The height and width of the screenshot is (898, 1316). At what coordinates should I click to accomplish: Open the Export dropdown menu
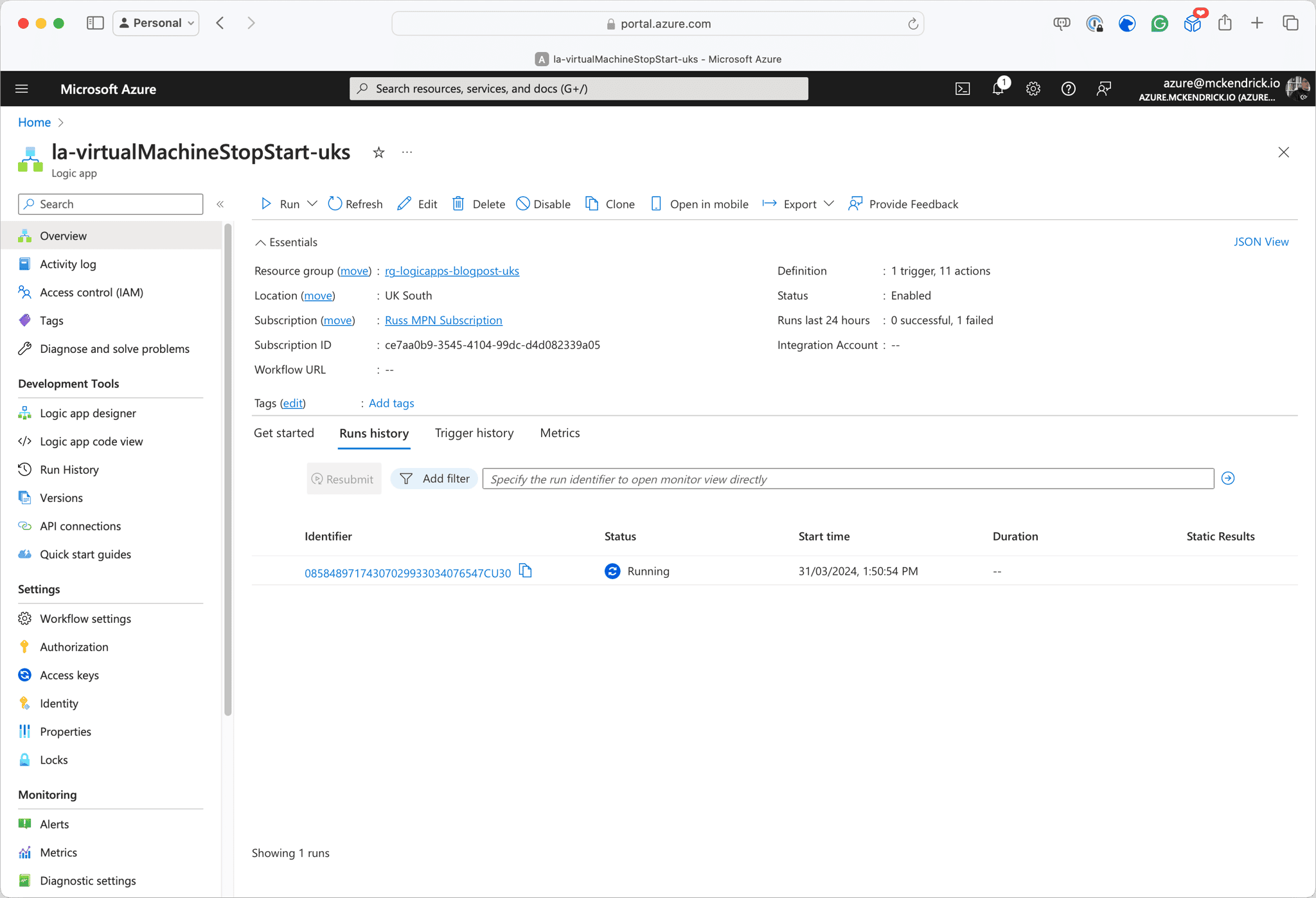(x=829, y=204)
